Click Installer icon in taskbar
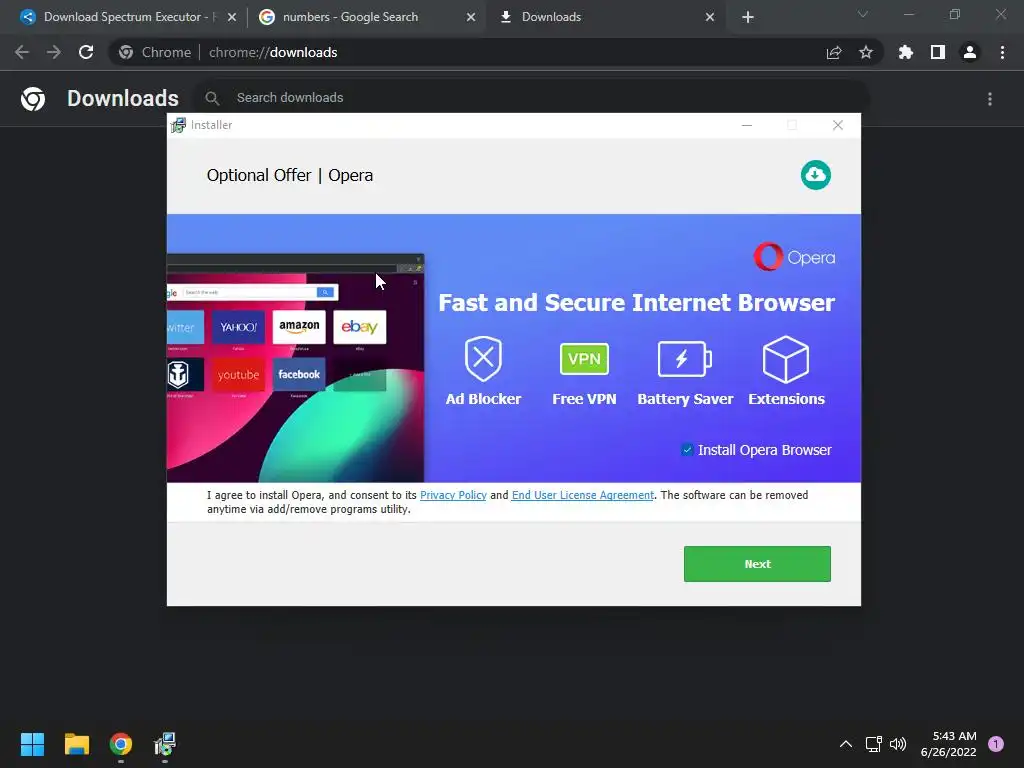Image resolution: width=1024 pixels, height=768 pixels. 165,744
